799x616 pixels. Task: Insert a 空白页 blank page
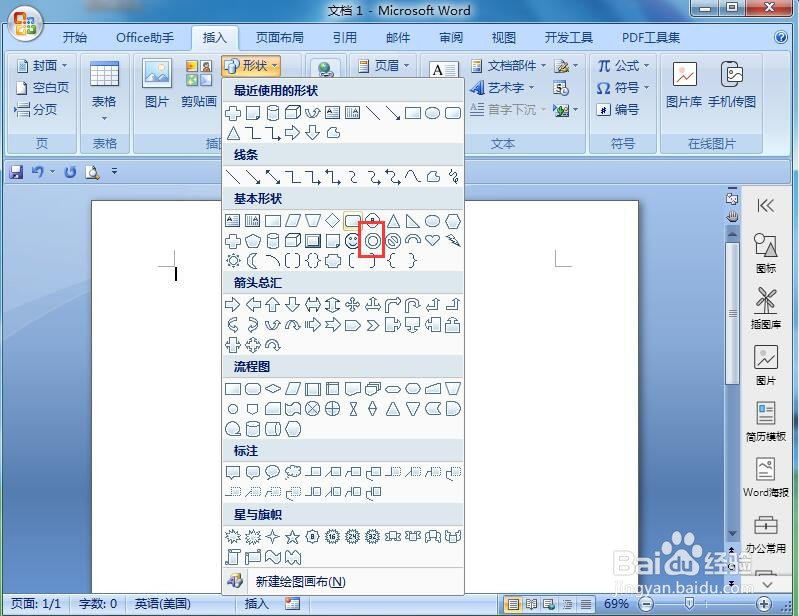click(x=42, y=88)
